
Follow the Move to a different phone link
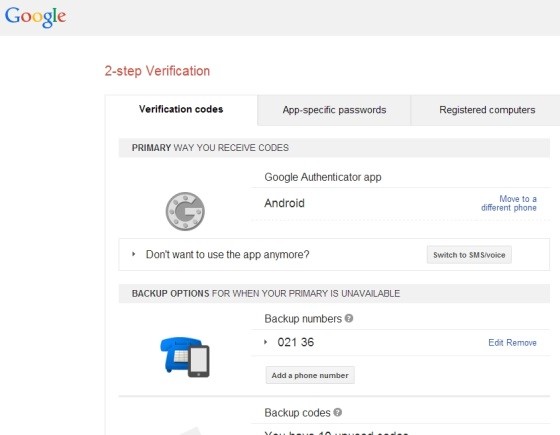coord(509,203)
